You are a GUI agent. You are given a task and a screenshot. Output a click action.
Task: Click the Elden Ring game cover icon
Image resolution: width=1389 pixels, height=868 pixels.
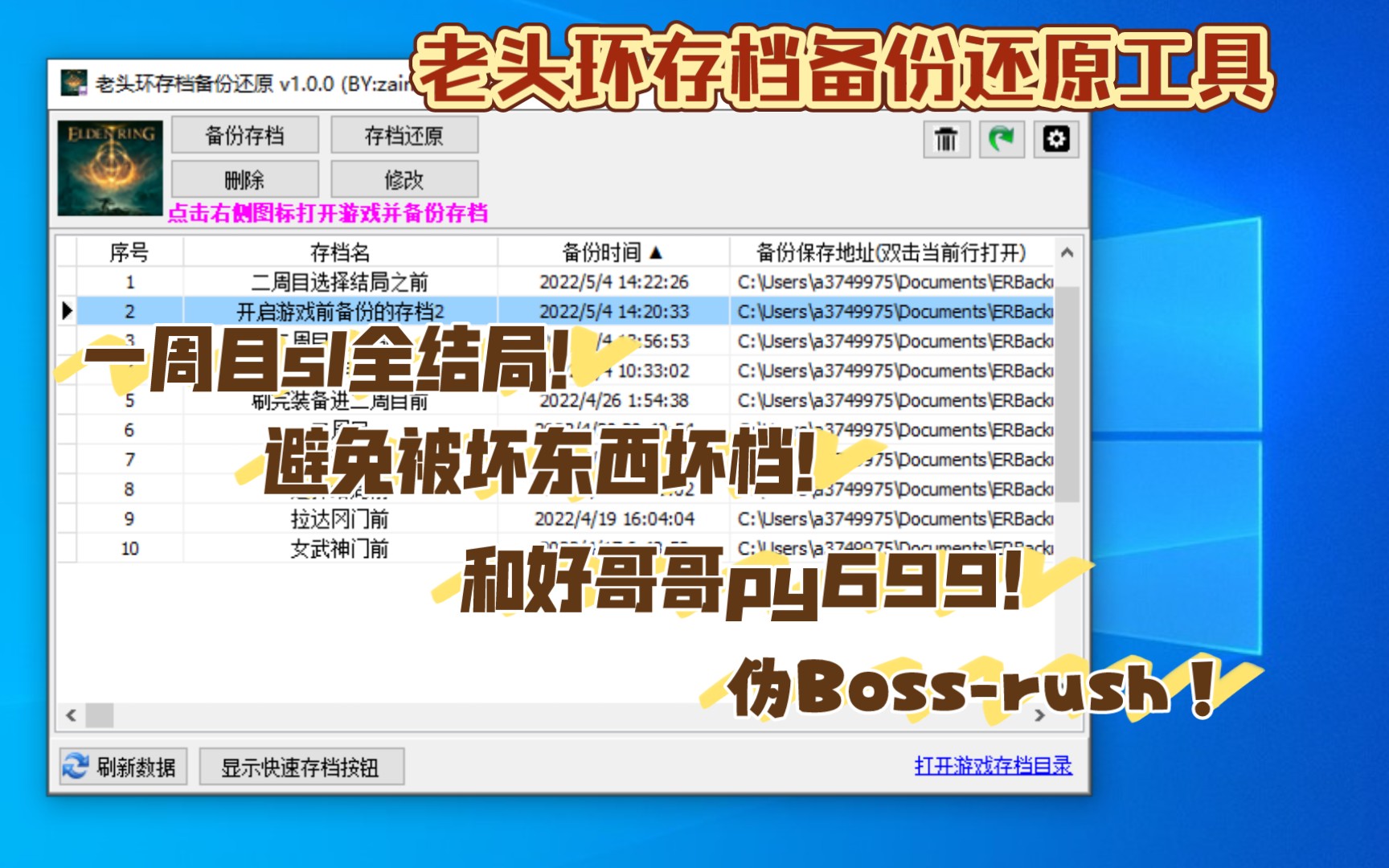click(110, 168)
